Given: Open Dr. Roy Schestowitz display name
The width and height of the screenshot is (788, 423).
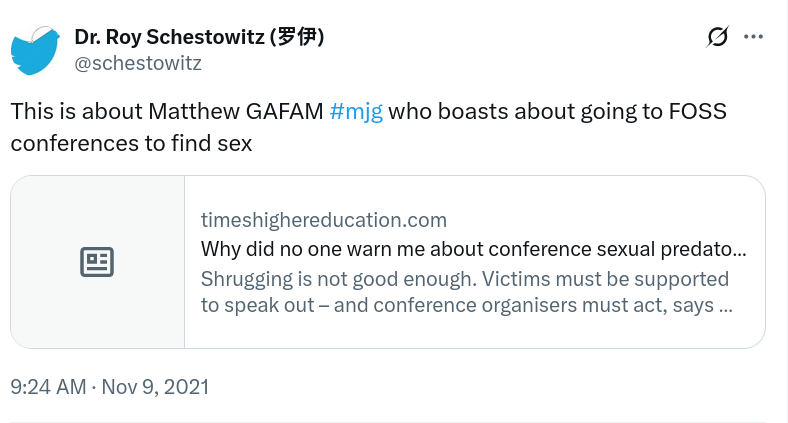Looking at the screenshot, I should pos(199,37).
